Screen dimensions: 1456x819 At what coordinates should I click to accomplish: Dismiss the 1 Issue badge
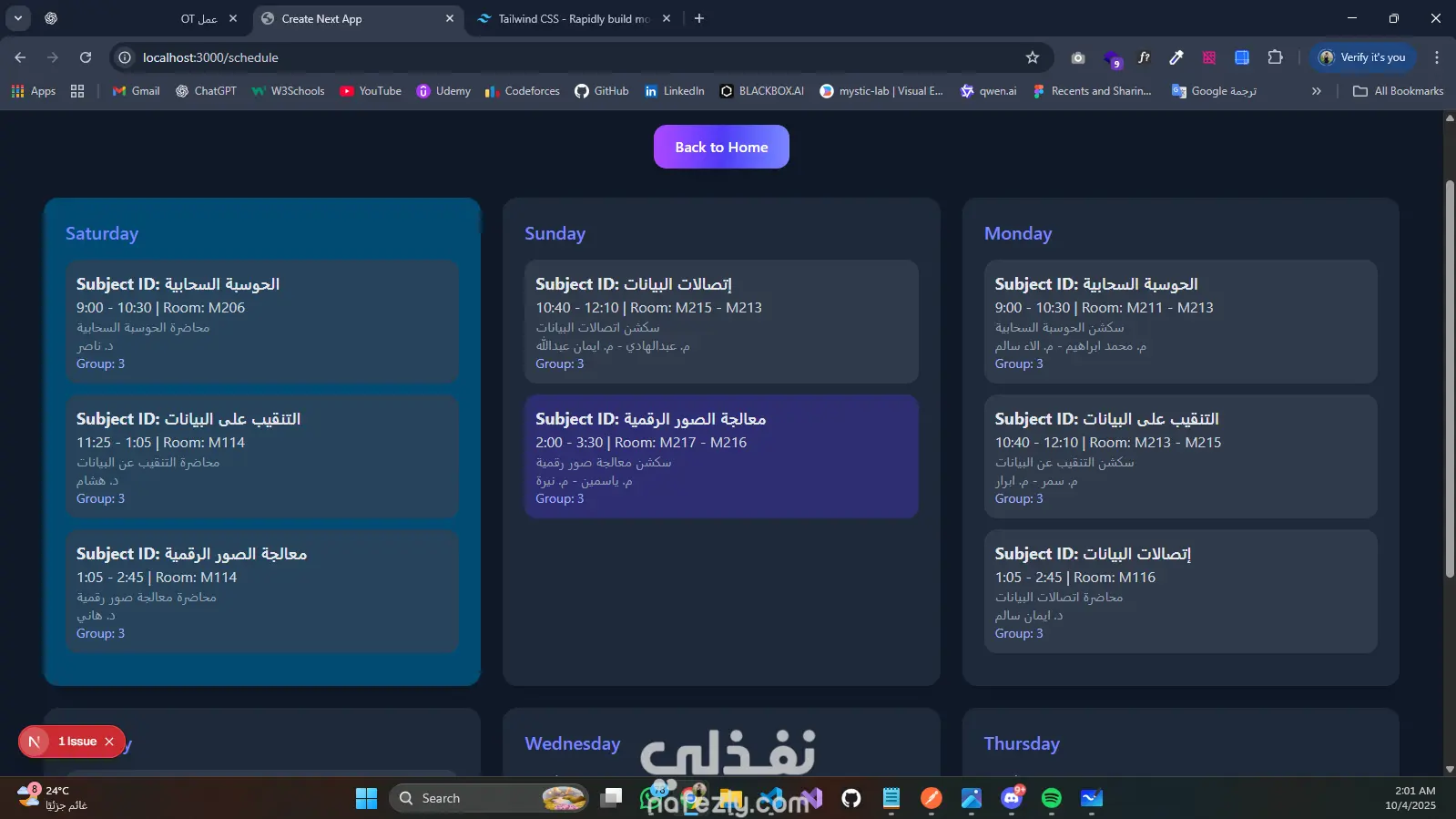click(109, 742)
